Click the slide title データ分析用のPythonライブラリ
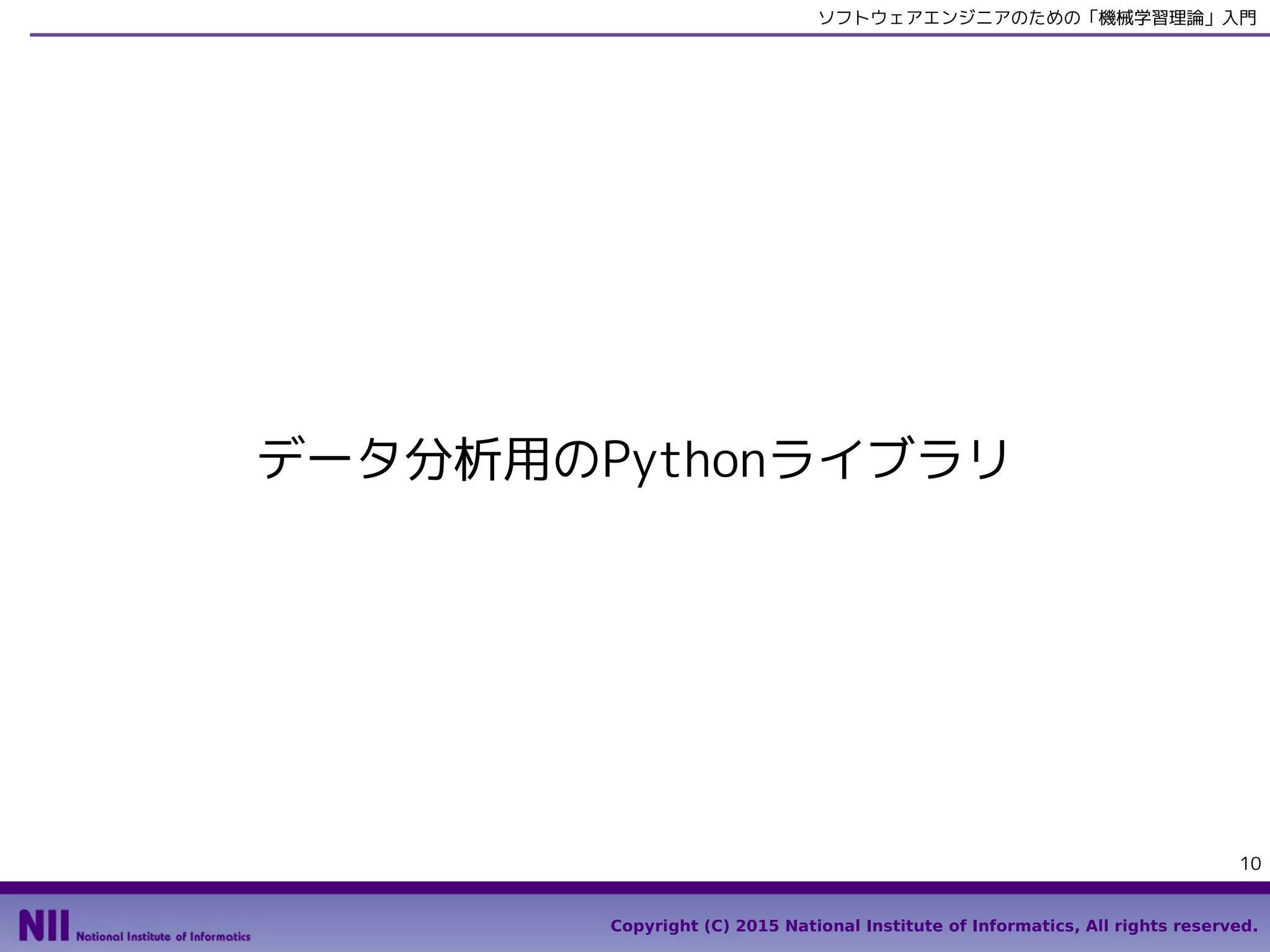This screenshot has width=1270, height=952. 634,460
